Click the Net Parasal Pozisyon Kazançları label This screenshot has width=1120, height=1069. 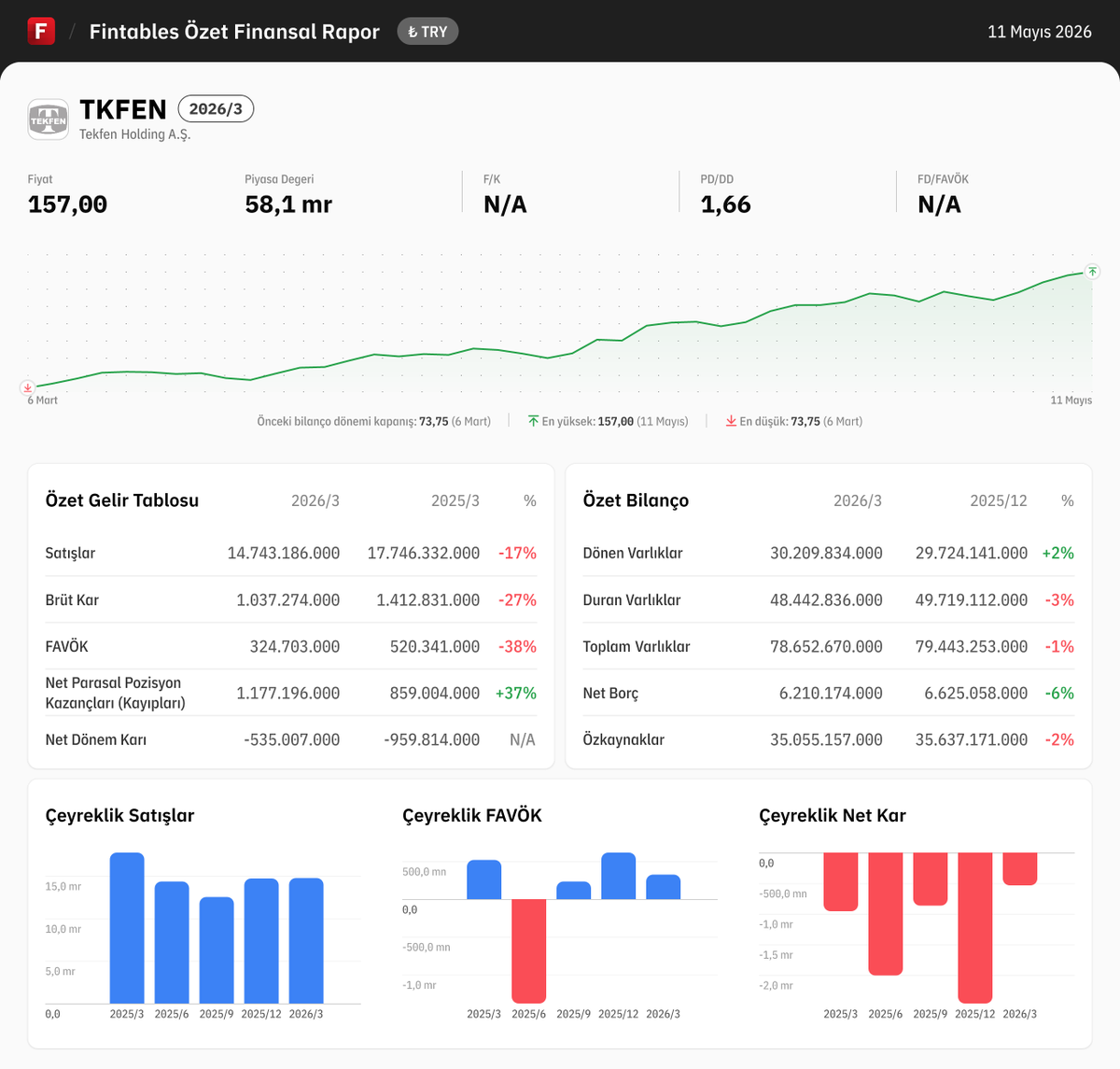click(115, 693)
